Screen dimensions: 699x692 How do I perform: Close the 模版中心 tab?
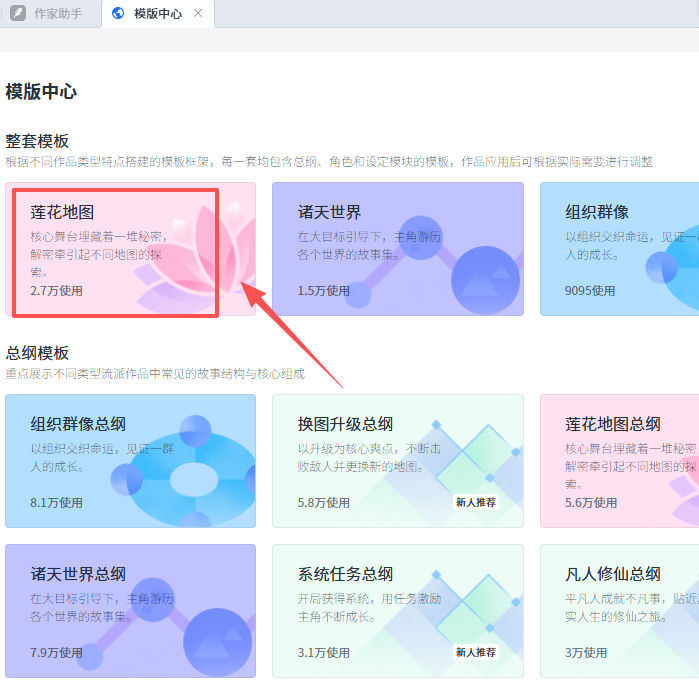[198, 14]
